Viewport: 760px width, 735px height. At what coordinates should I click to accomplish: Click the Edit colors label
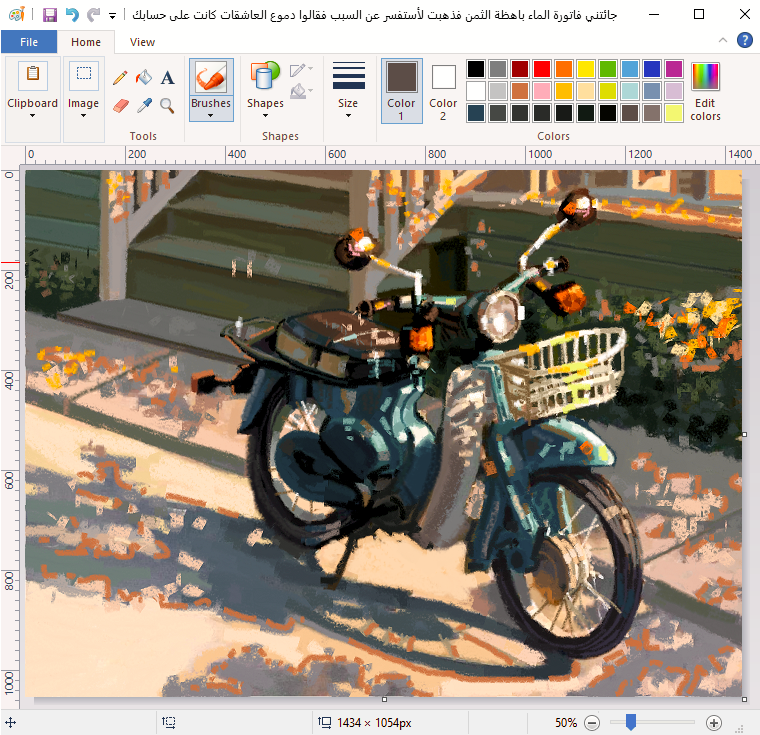705,110
